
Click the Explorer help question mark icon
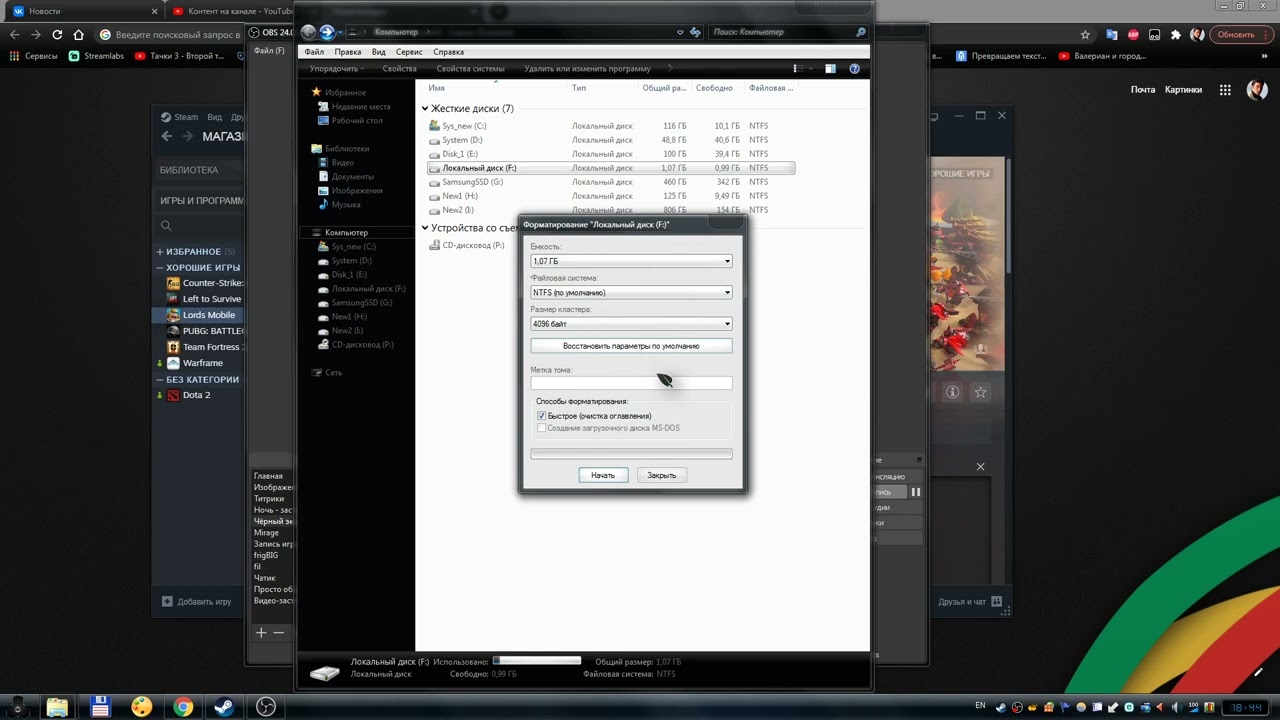(854, 69)
